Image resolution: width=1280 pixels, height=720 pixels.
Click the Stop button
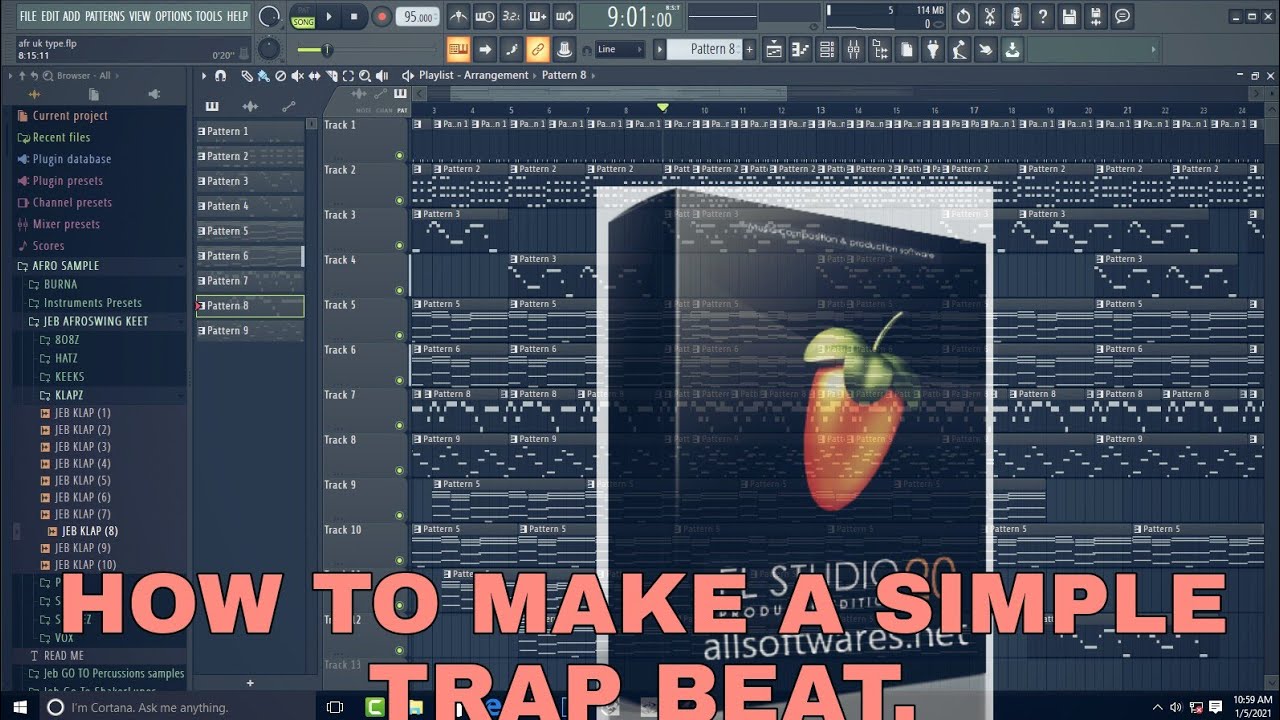pos(354,16)
